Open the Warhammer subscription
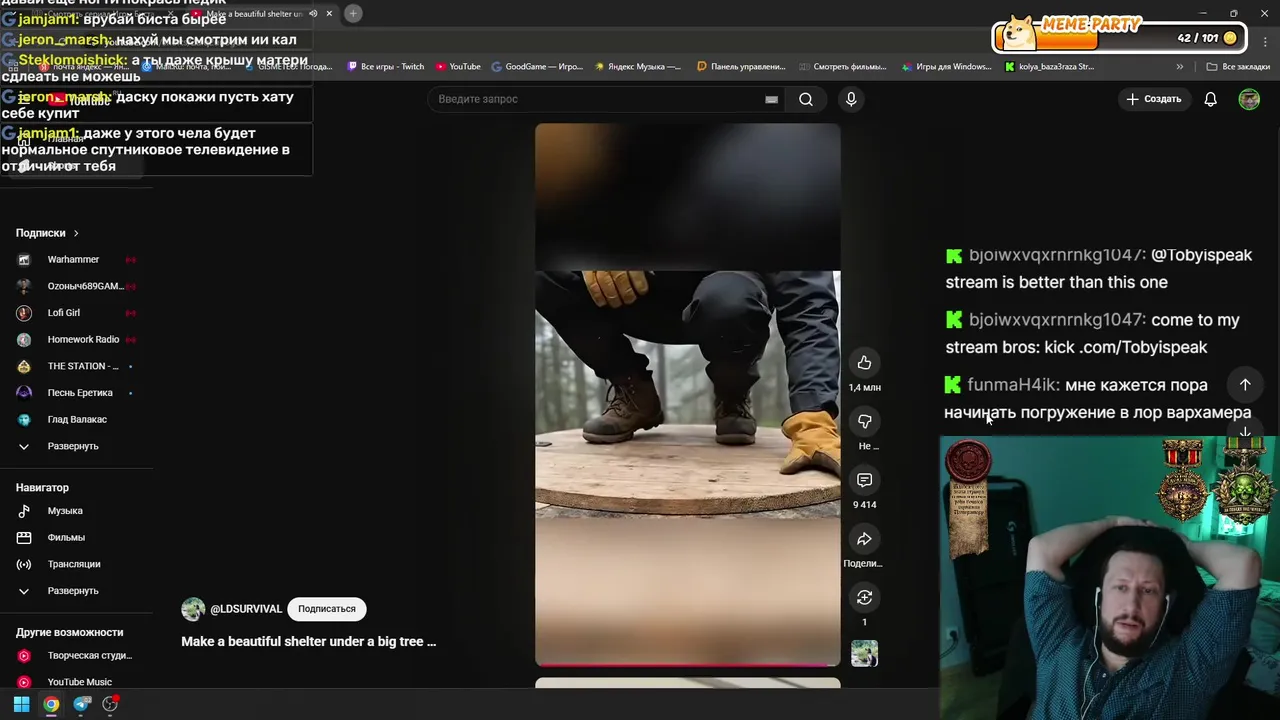1280x720 pixels. coord(75,259)
